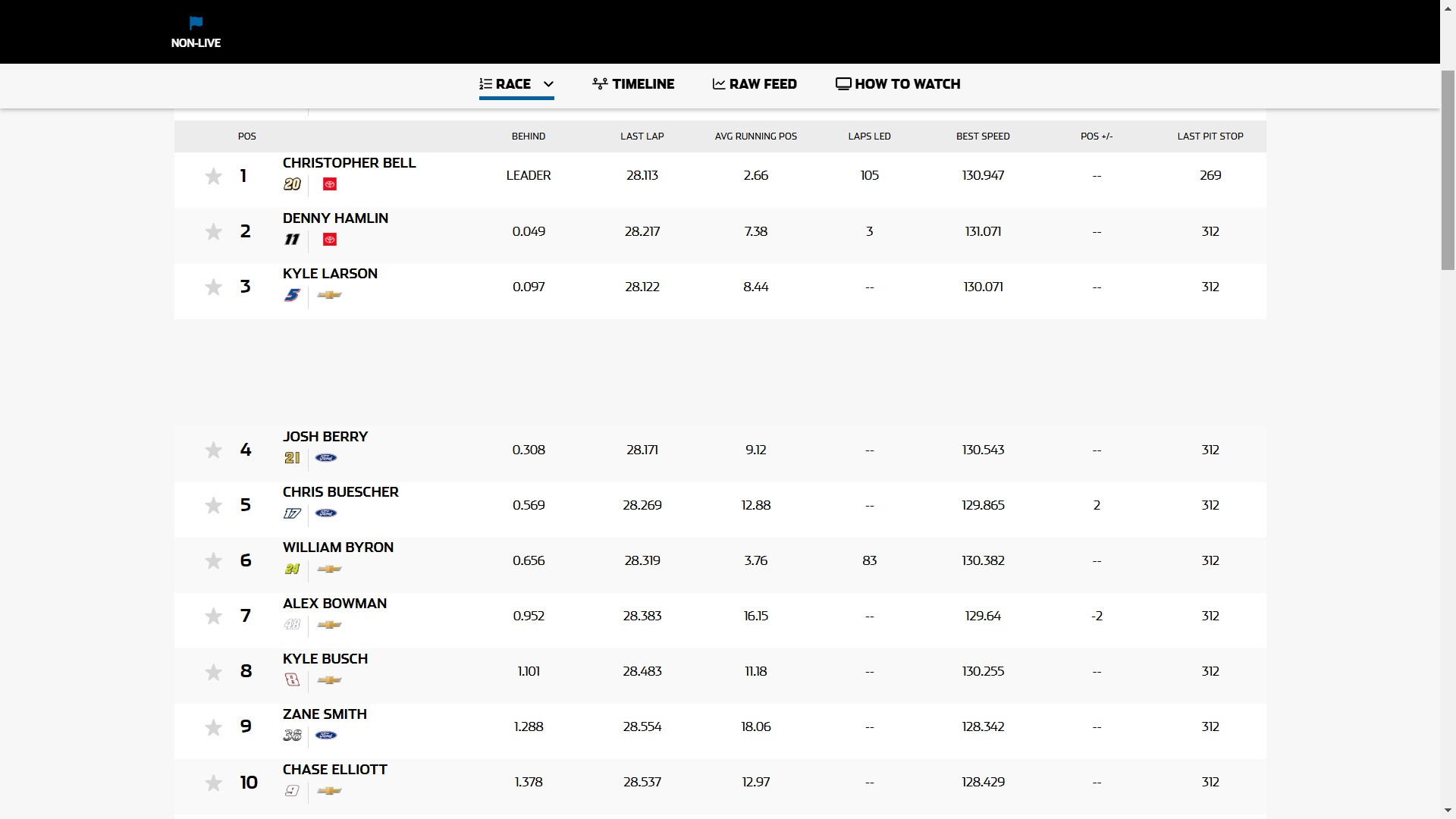
Task: Expand the RACE tab dropdown chevron
Action: coord(548,84)
